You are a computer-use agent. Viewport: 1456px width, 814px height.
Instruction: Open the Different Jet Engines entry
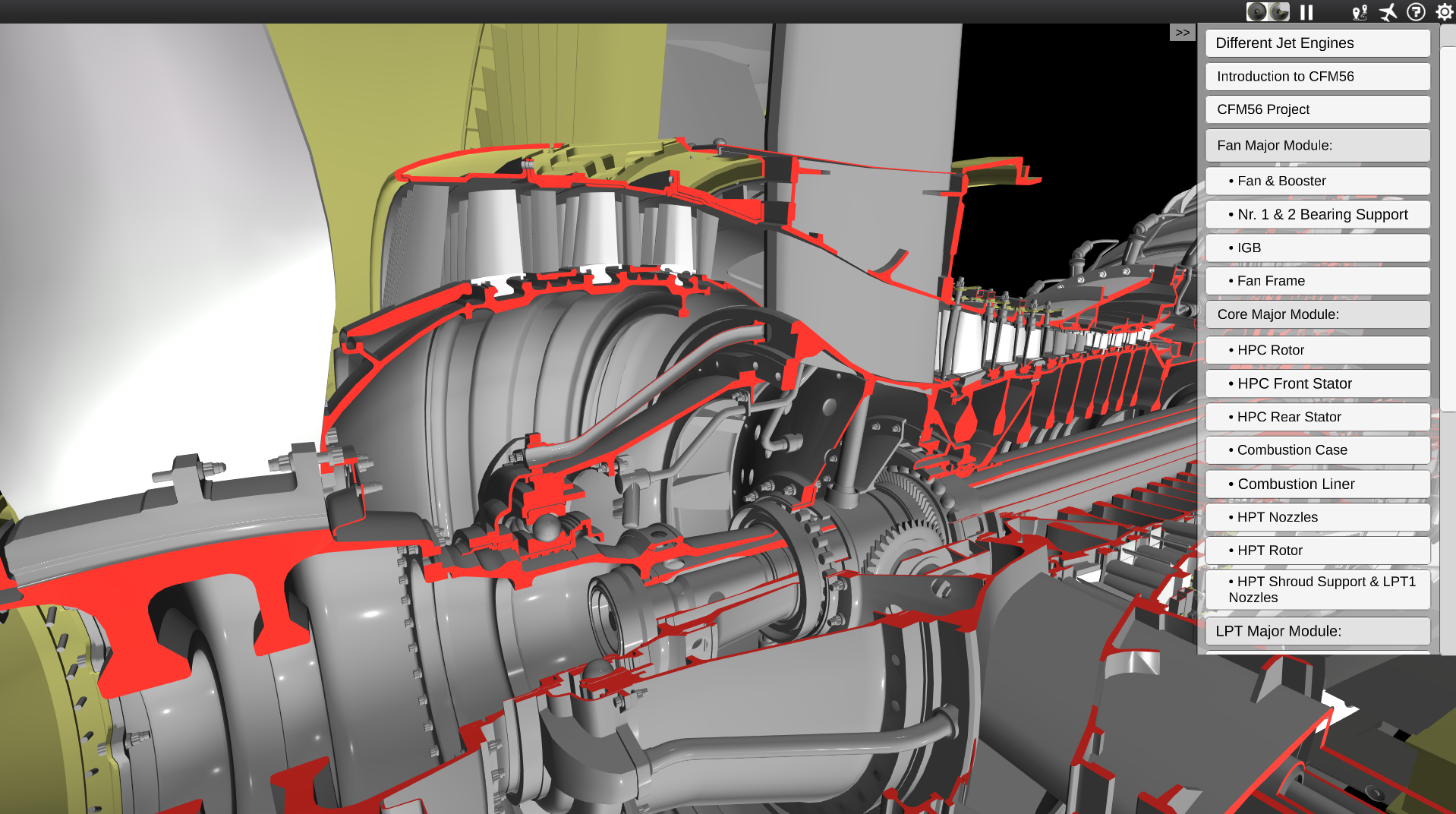point(1316,43)
